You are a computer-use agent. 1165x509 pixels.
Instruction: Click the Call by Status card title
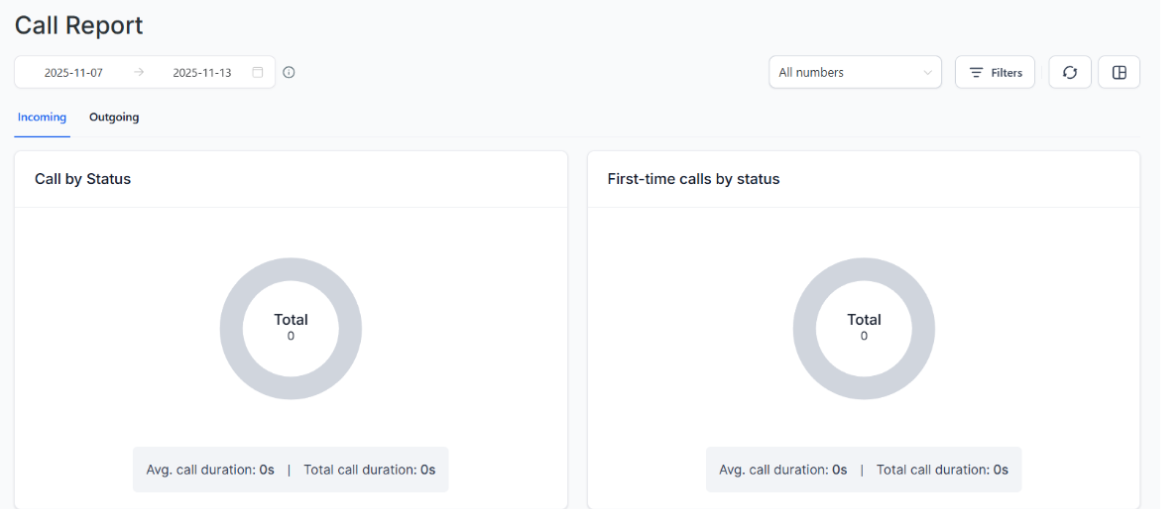(83, 179)
